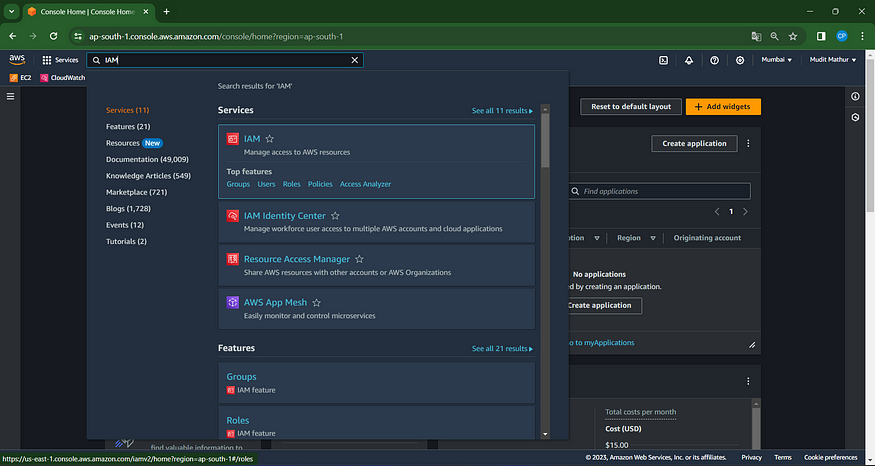This screenshot has width=875, height=466.
Task: Open Privacy link in footer
Action: point(752,458)
